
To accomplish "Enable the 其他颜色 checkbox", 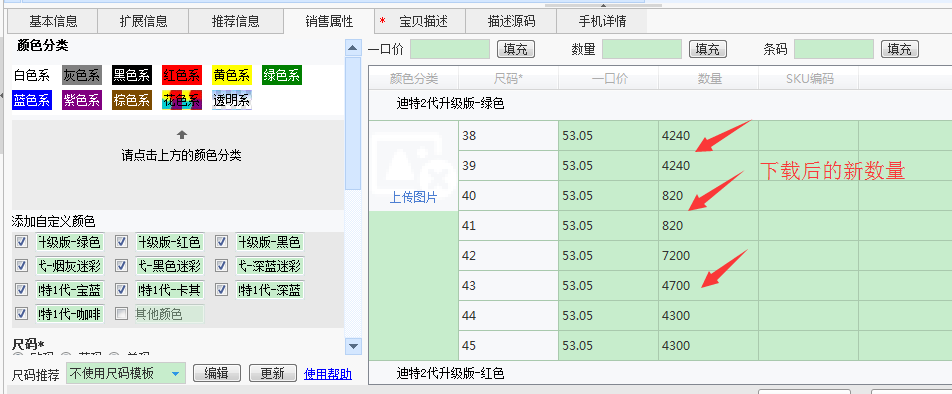I will (x=121, y=314).
